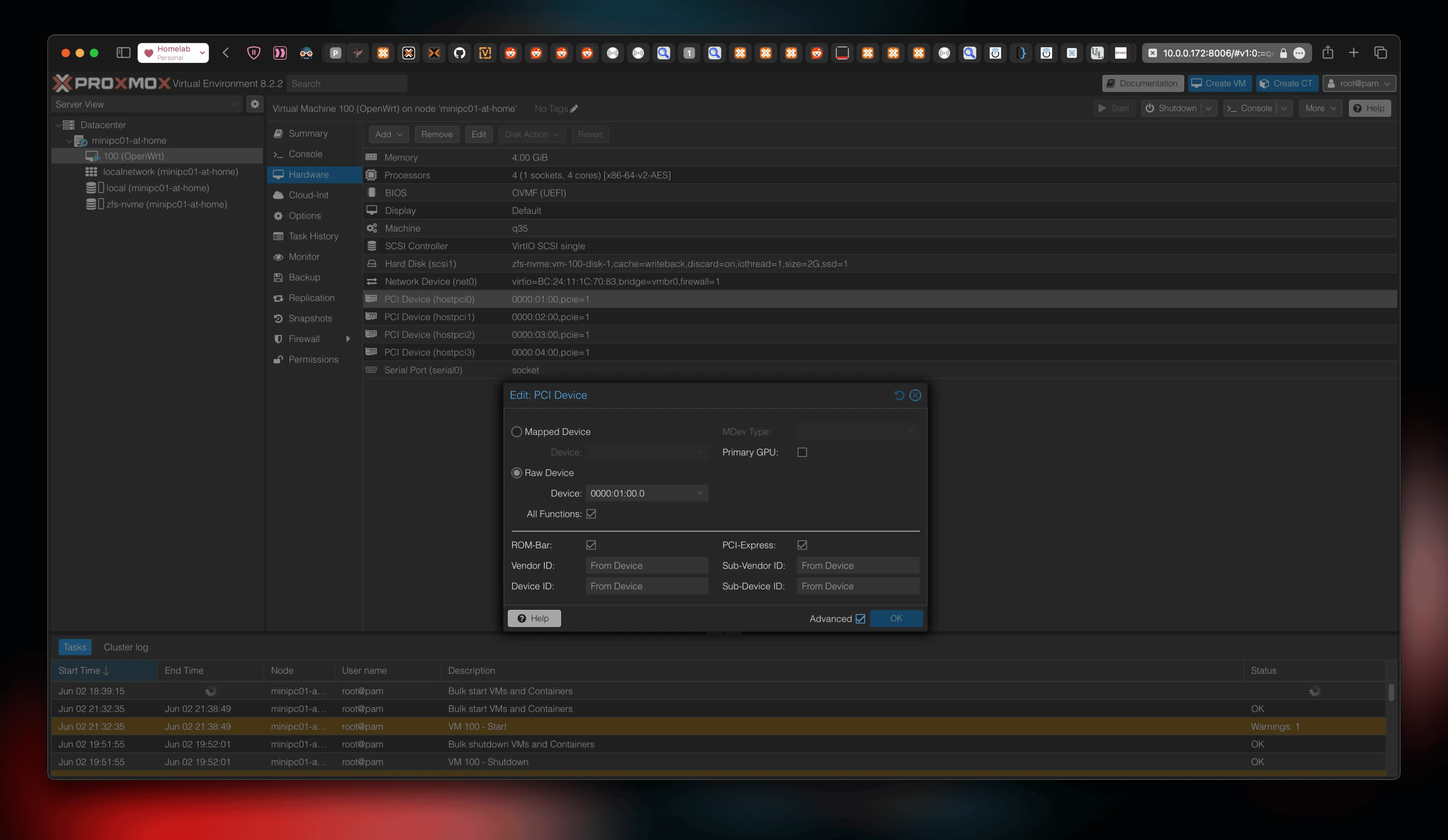Click the reset icon in Edit PCI Device dialog
The image size is (1448, 840).
tap(899, 395)
